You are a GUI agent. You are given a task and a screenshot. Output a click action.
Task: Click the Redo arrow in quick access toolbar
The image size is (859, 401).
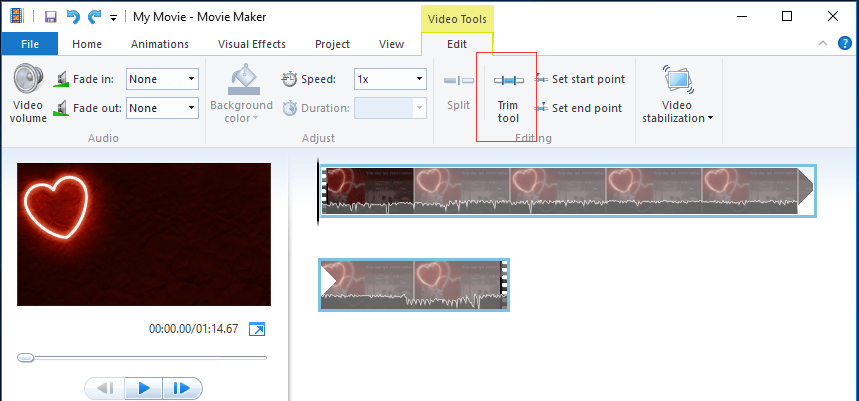click(x=94, y=16)
